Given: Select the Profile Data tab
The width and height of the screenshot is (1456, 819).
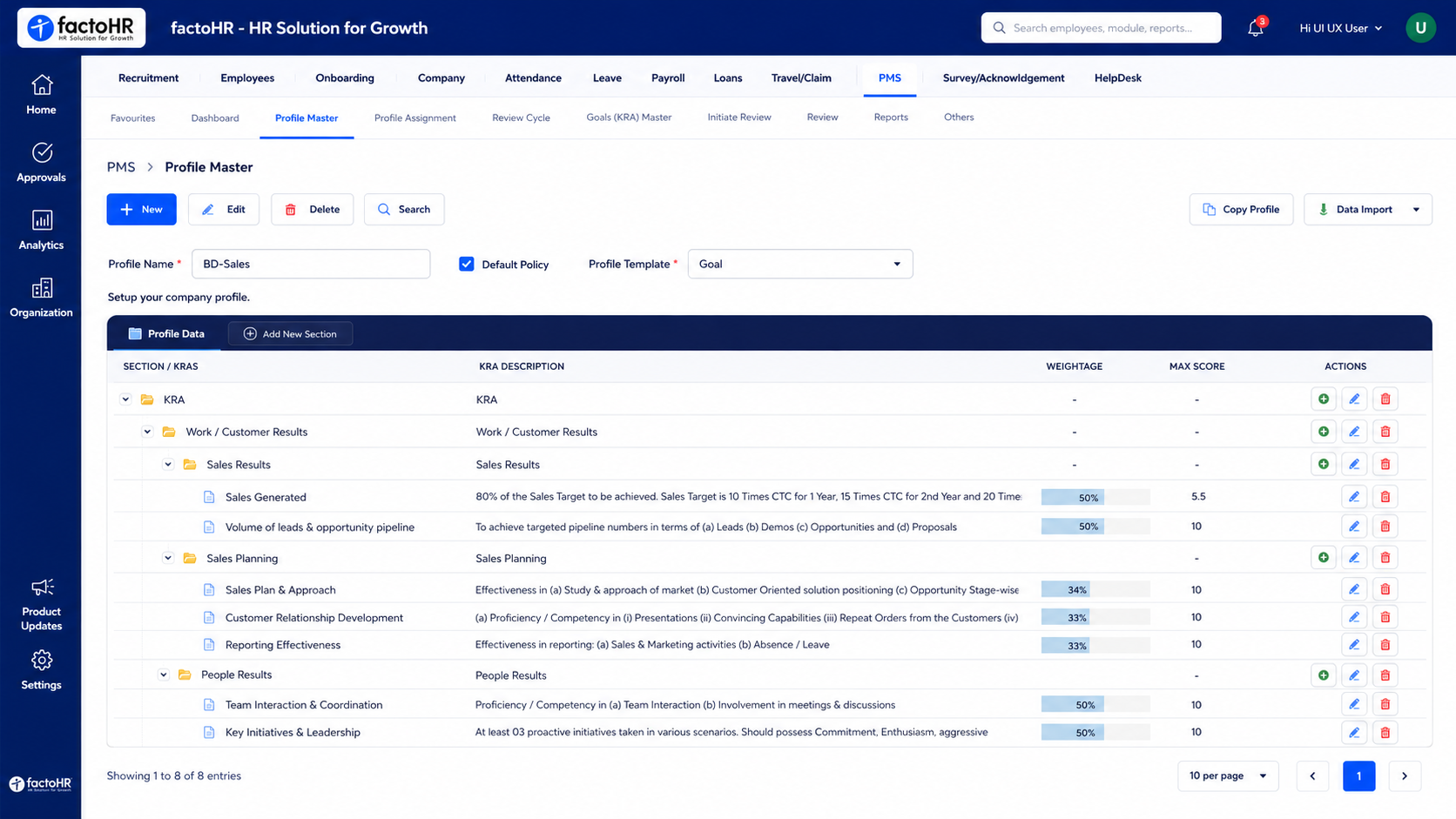Looking at the screenshot, I should tap(166, 333).
